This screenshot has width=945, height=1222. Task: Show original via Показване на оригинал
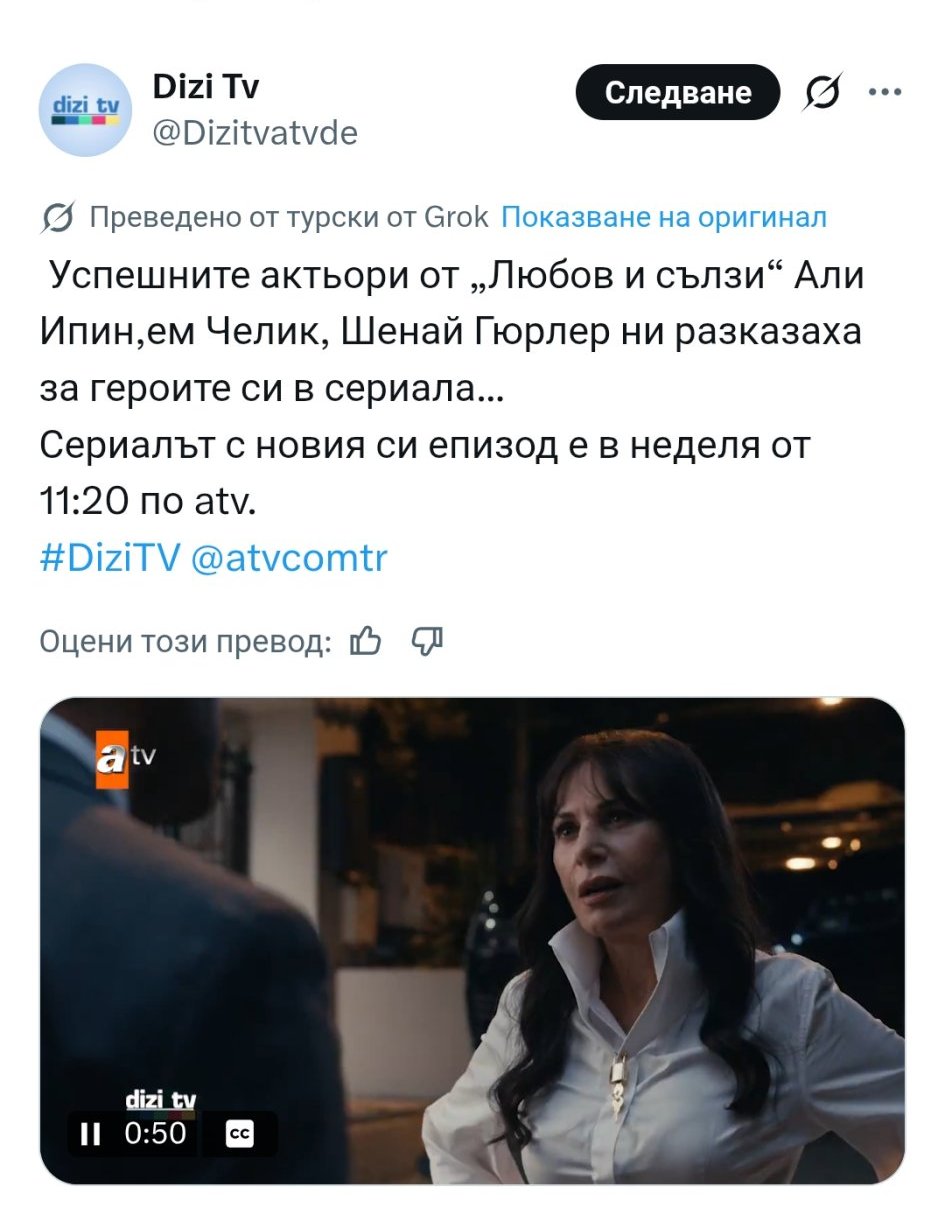(x=663, y=217)
